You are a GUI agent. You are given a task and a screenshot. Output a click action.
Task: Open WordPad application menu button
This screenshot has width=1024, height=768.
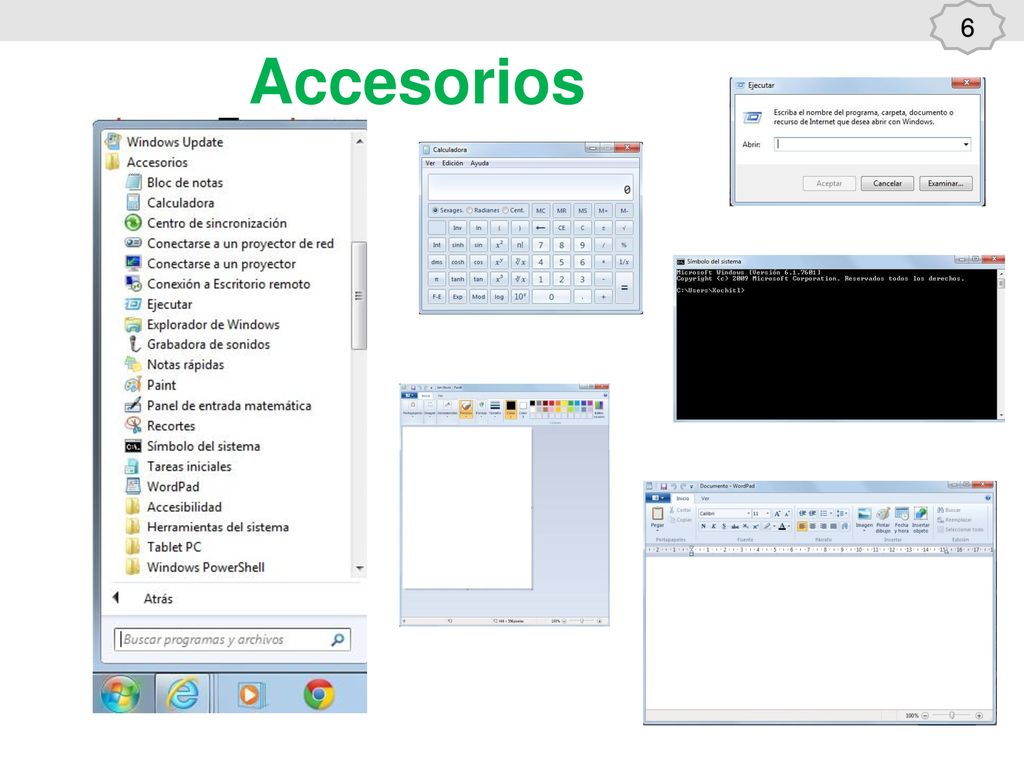[658, 498]
